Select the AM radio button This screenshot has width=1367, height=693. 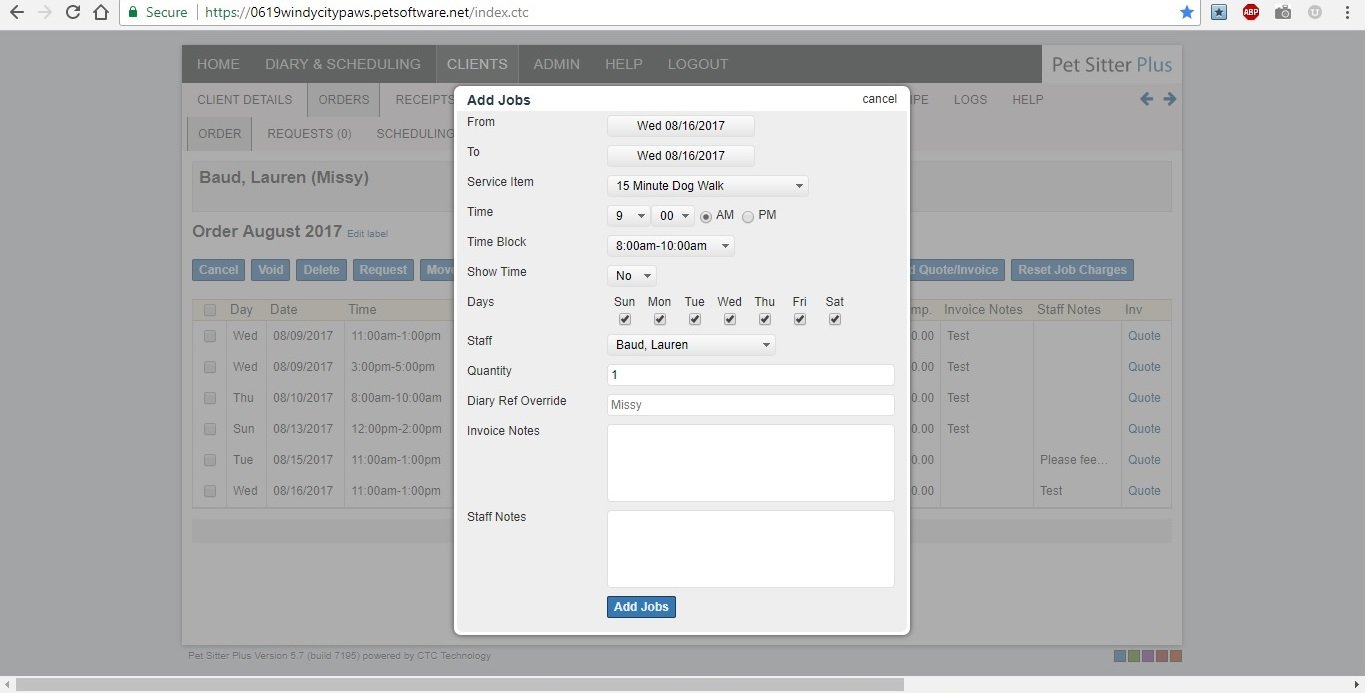(x=706, y=217)
